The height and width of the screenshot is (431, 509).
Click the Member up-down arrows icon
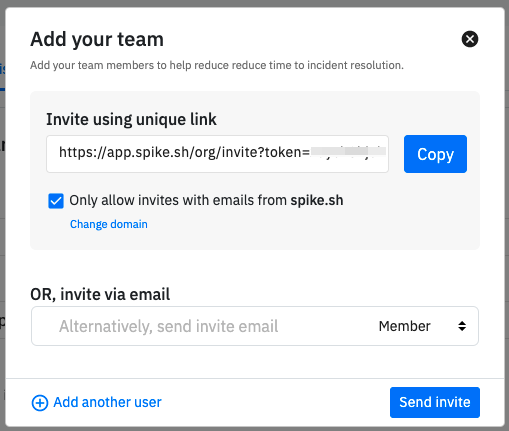462,326
